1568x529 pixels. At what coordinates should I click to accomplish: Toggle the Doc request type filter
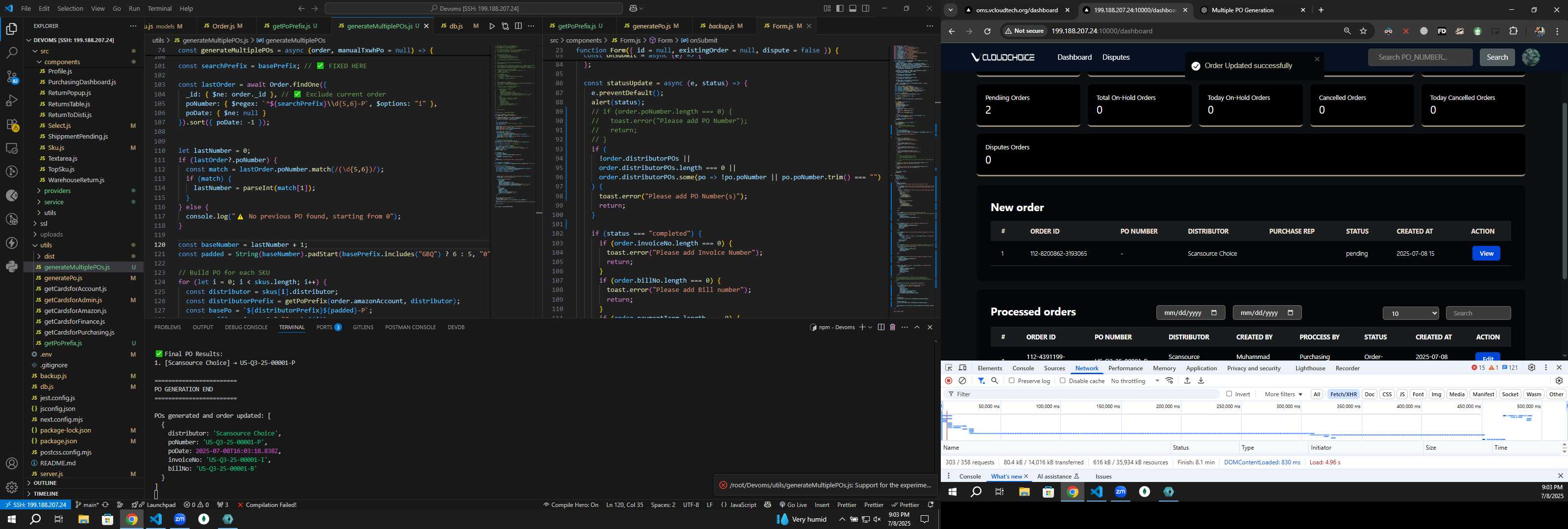point(1370,394)
